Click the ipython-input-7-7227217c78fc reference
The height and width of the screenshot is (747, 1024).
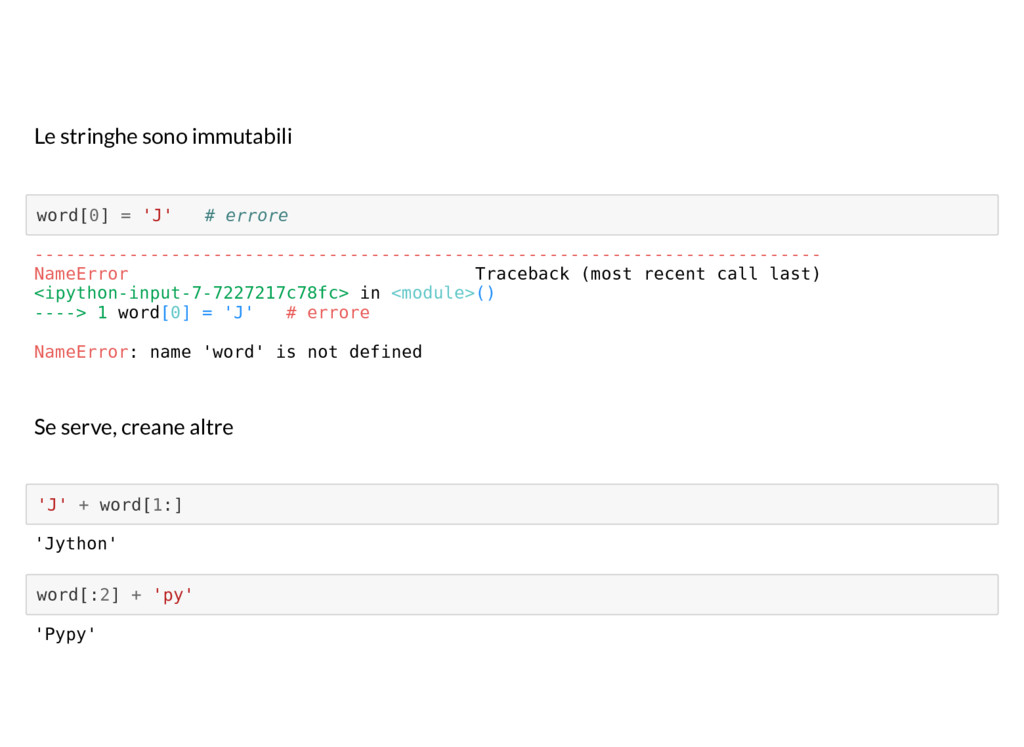pos(191,293)
